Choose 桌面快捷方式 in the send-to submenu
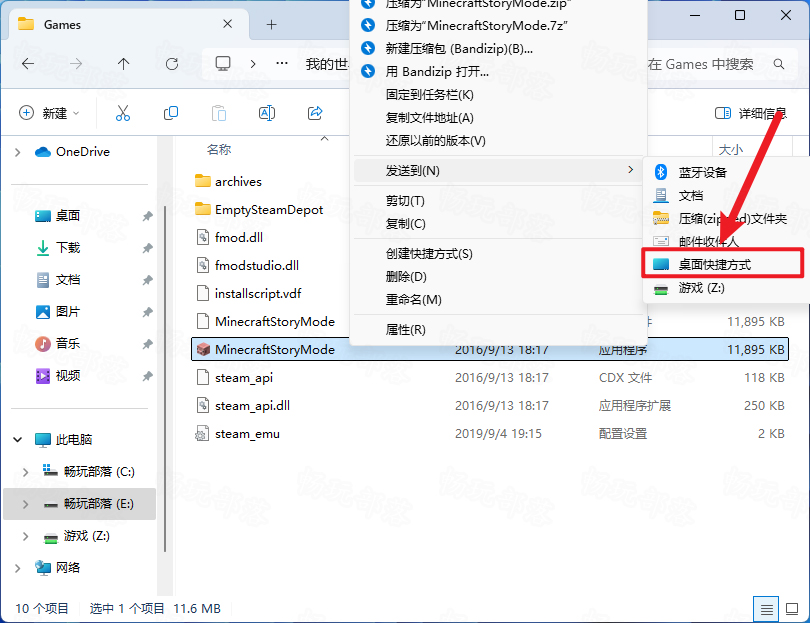Screen dimensions: 810x623 (723, 264)
